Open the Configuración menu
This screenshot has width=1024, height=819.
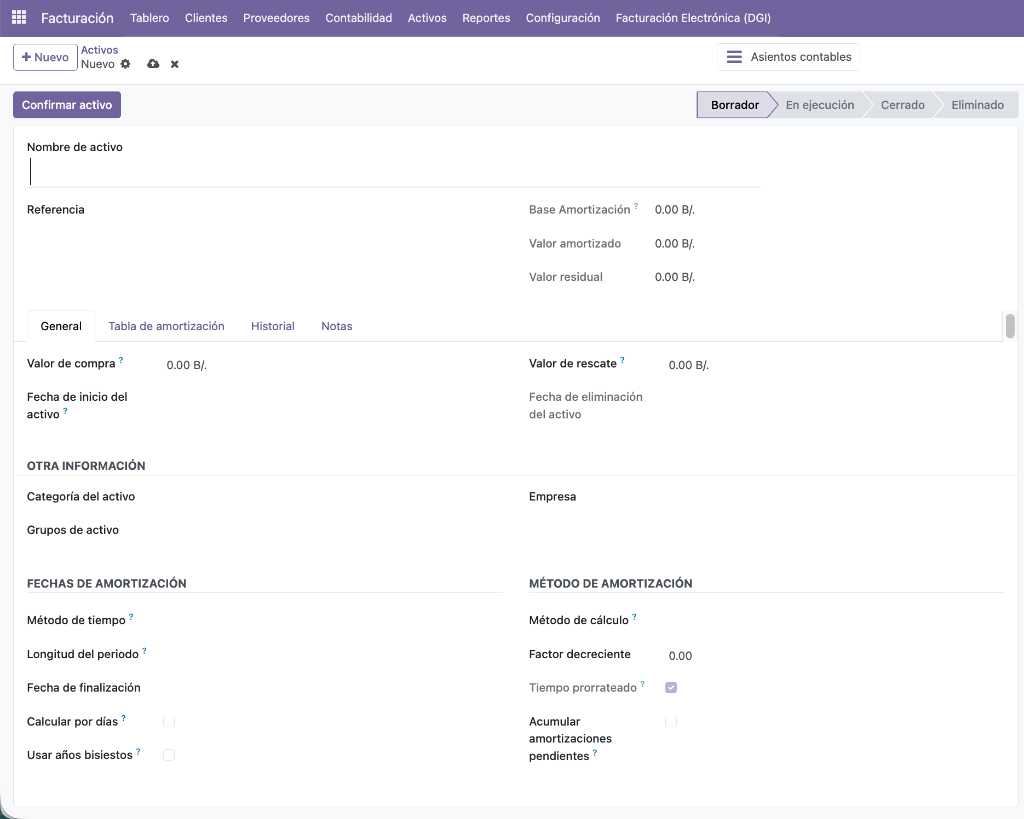coord(563,18)
